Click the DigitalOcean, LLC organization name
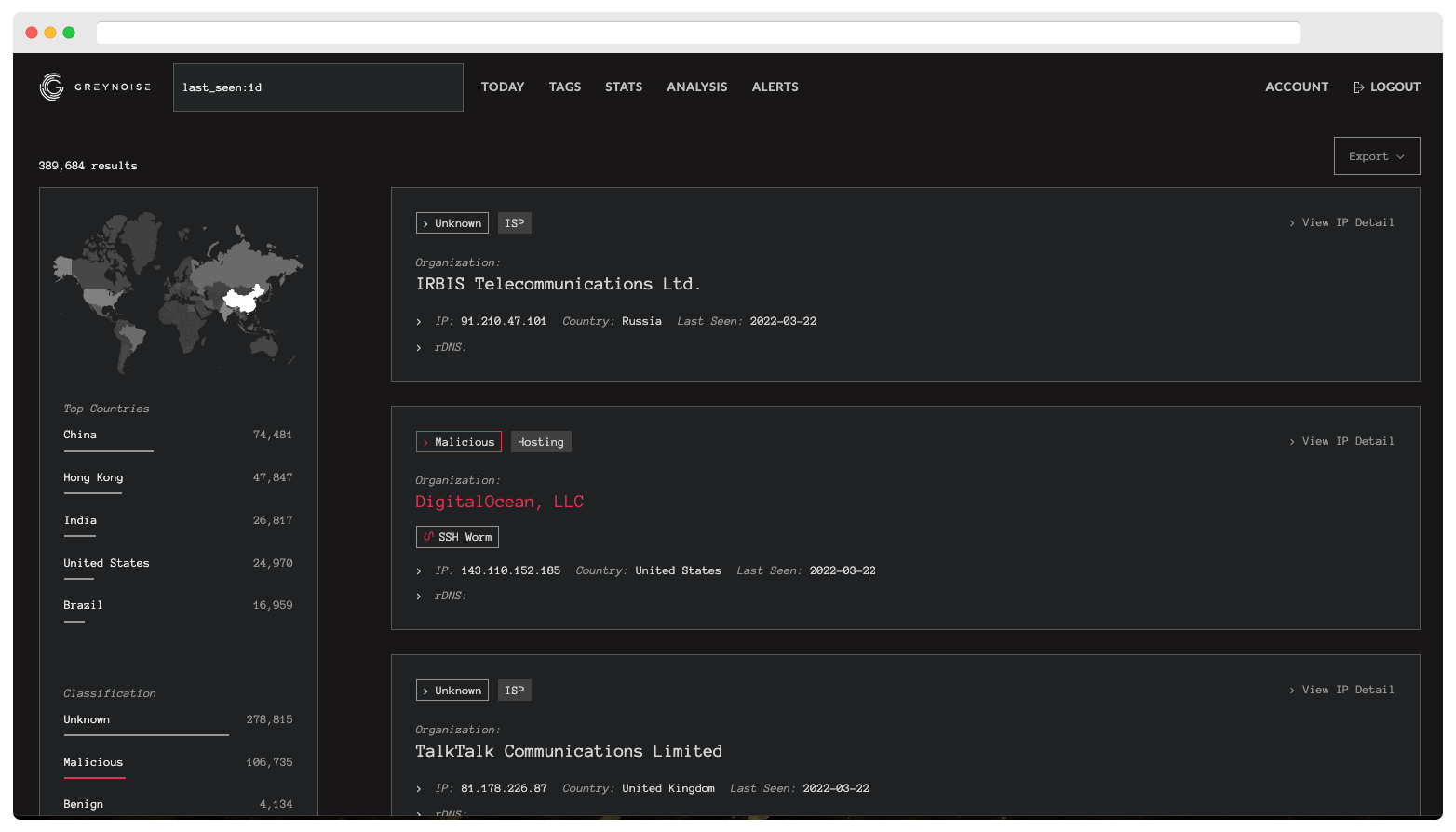The width and height of the screenshot is (1456, 832). click(500, 502)
